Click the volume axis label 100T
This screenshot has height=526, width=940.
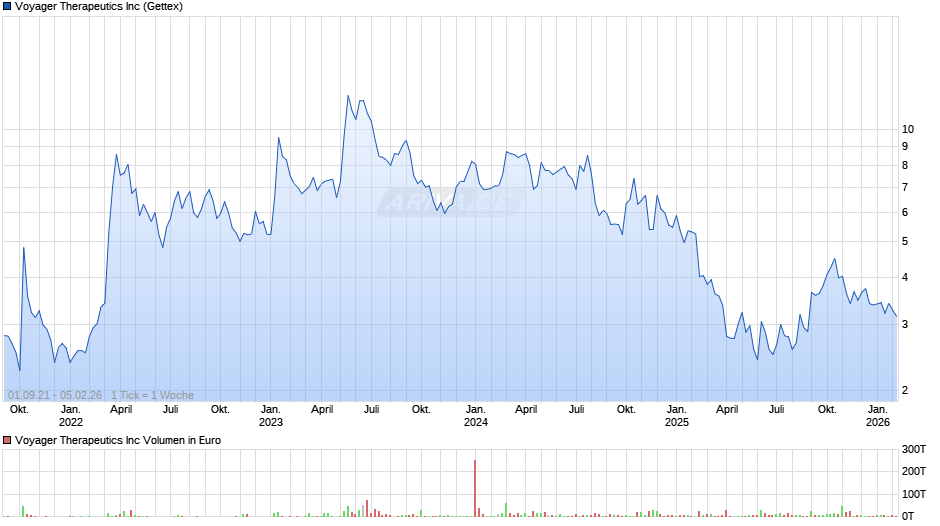click(914, 494)
